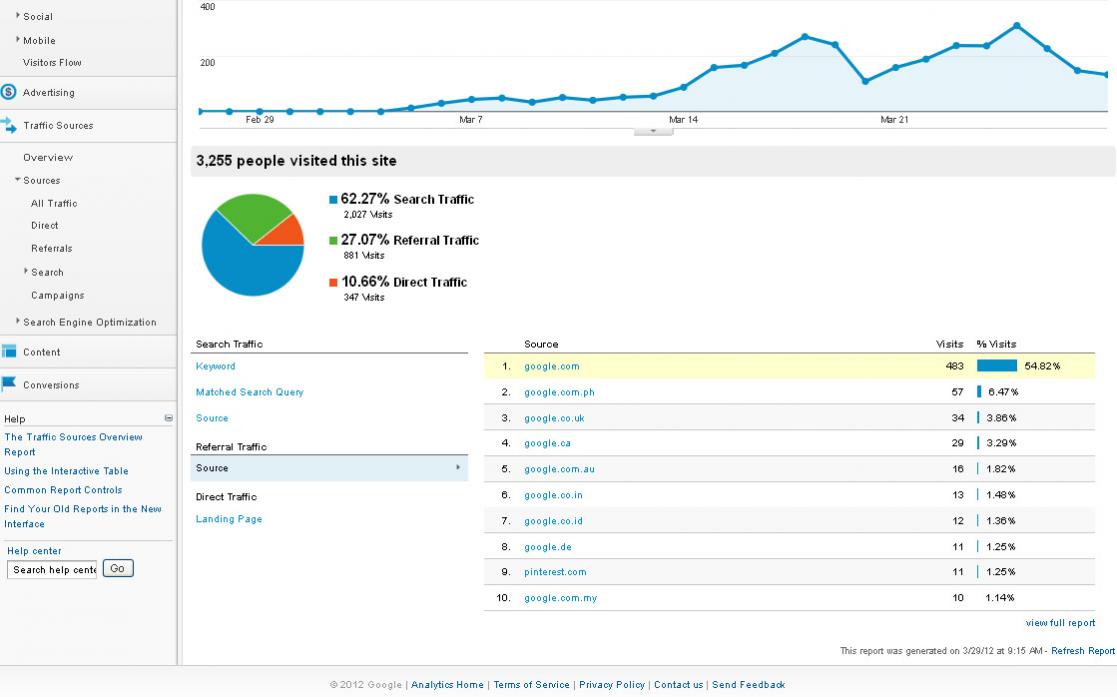Image resolution: width=1117 pixels, height=697 pixels.
Task: Open Terms of Service footer link
Action: point(531,685)
